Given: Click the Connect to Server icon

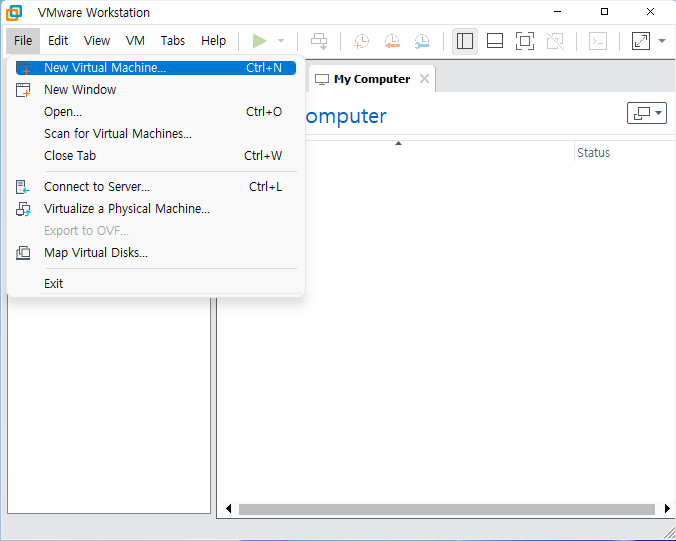Looking at the screenshot, I should click(22, 187).
